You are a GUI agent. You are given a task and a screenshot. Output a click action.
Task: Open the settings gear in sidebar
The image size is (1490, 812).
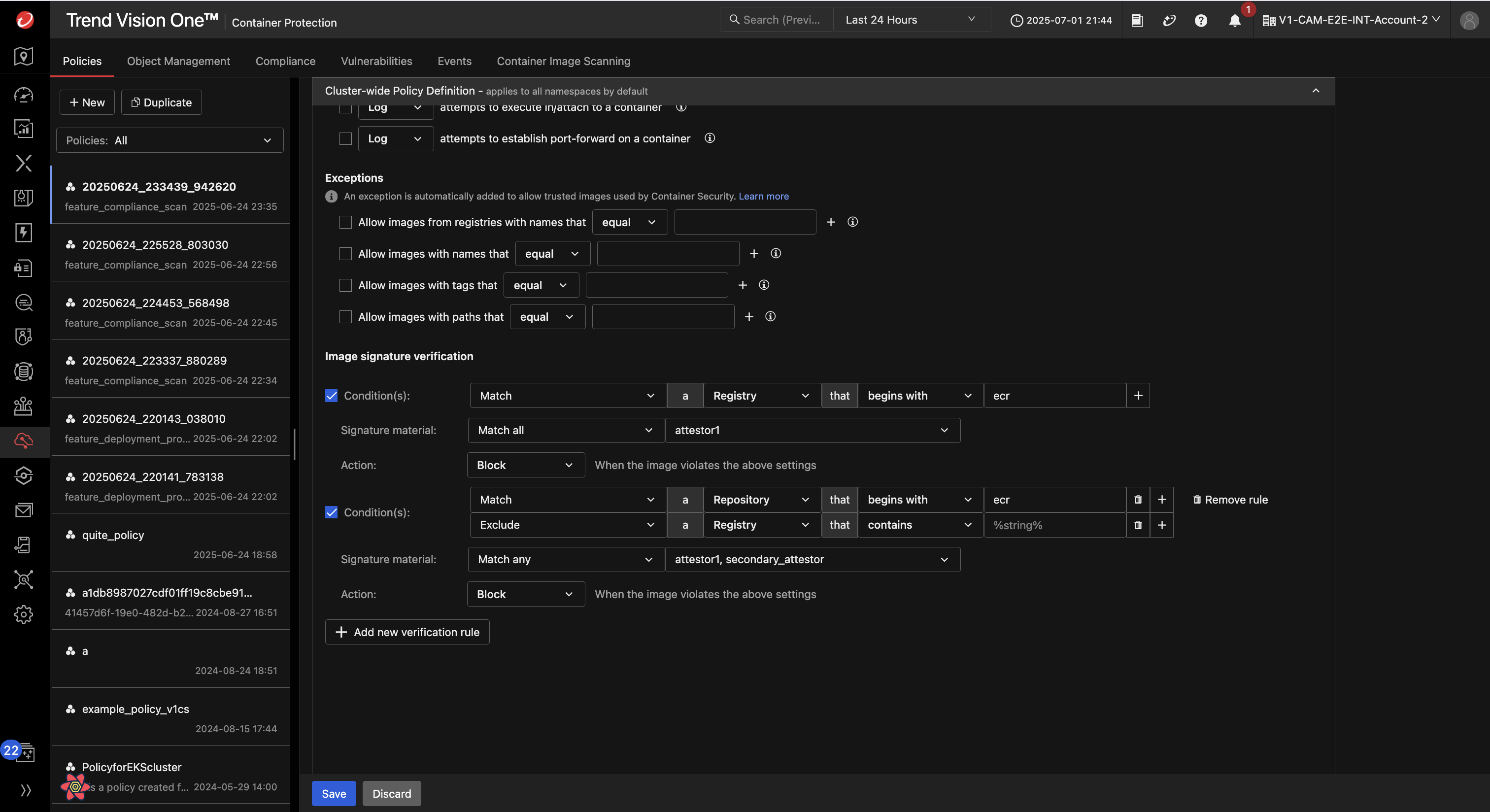[24, 614]
